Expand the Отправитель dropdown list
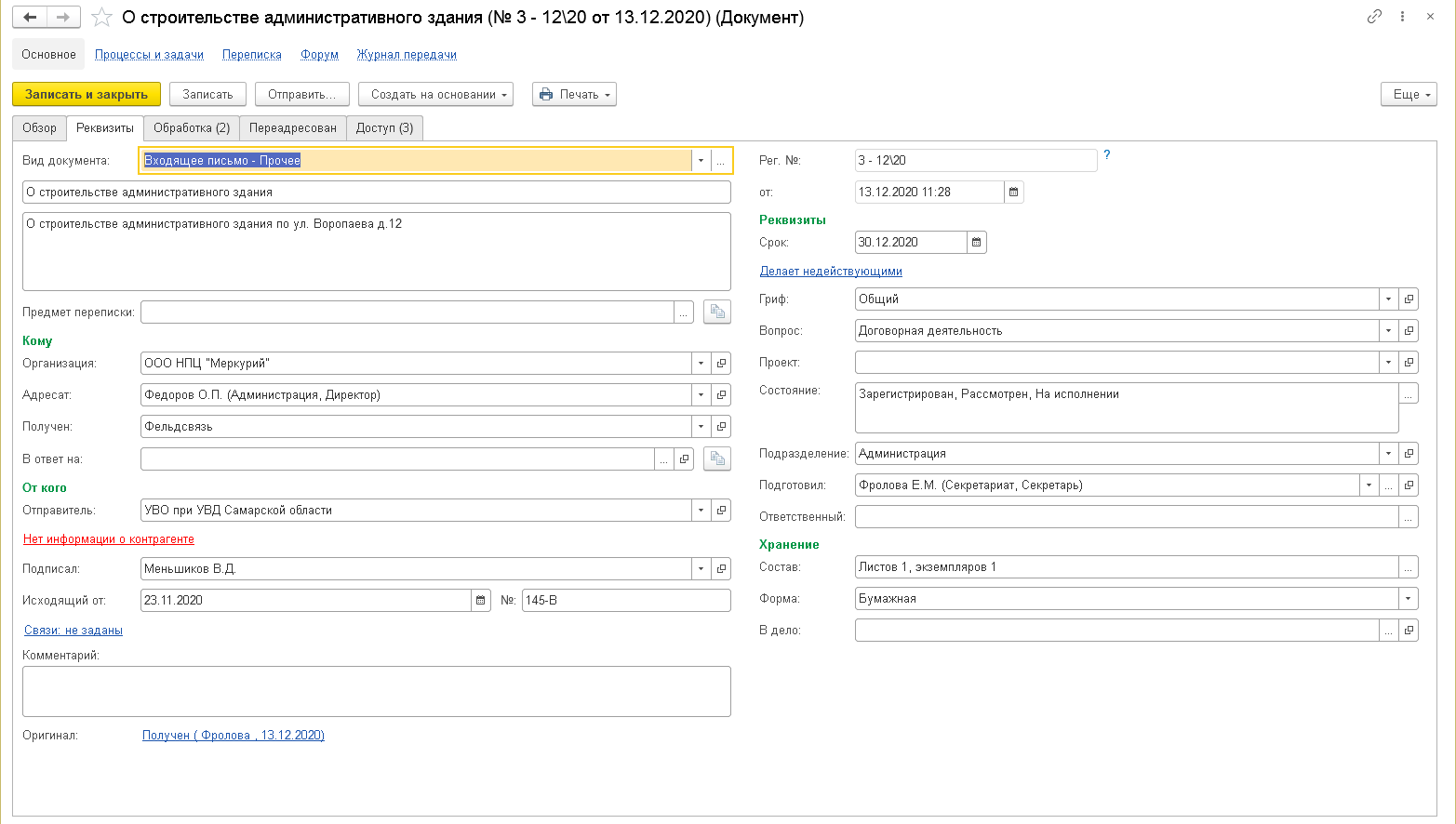 pyautogui.click(x=701, y=511)
